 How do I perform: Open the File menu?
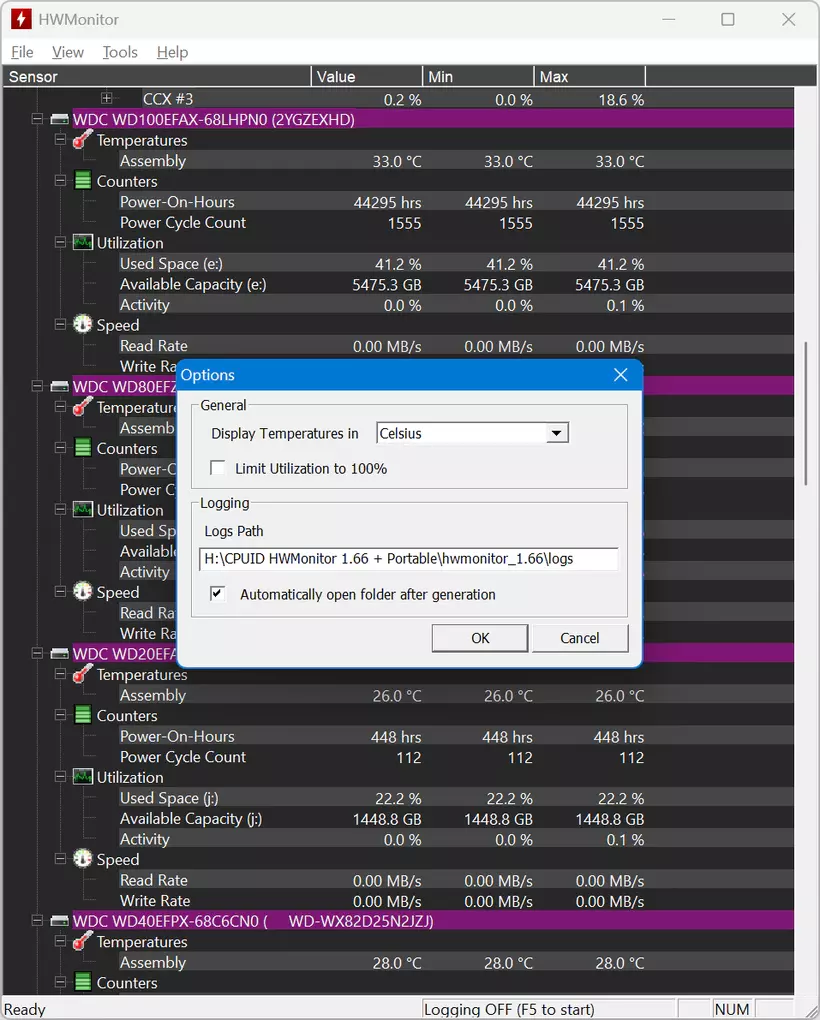click(x=22, y=52)
